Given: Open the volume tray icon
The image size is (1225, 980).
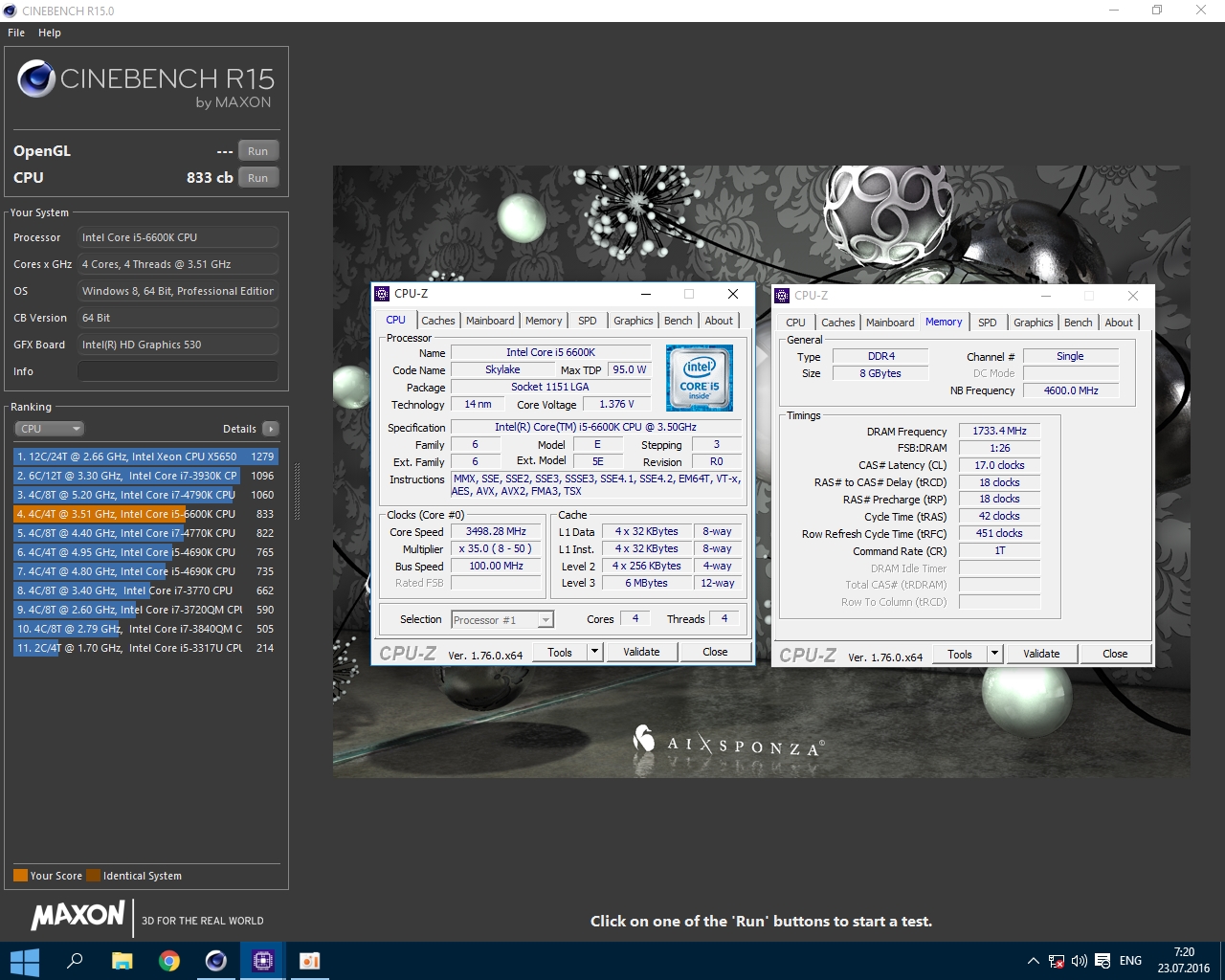Looking at the screenshot, I should pyautogui.click(x=1080, y=961).
